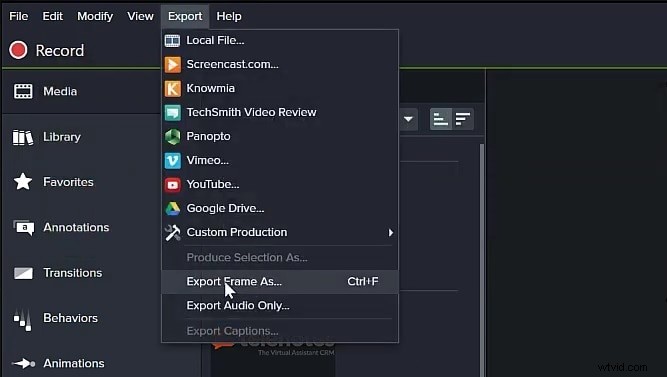
Task: Select Export Audio Only... menu entry
Action: point(280,306)
